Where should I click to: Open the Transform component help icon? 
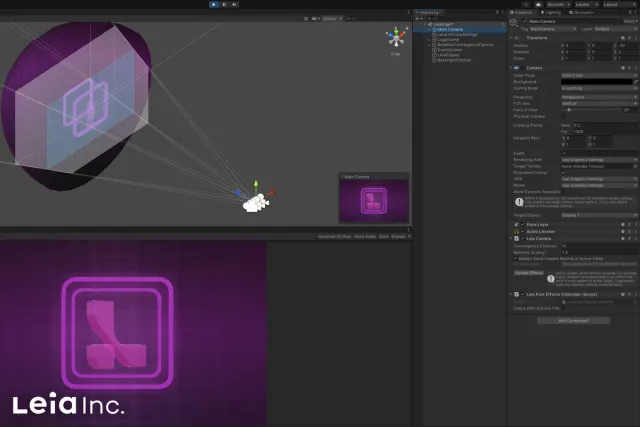tap(623, 38)
